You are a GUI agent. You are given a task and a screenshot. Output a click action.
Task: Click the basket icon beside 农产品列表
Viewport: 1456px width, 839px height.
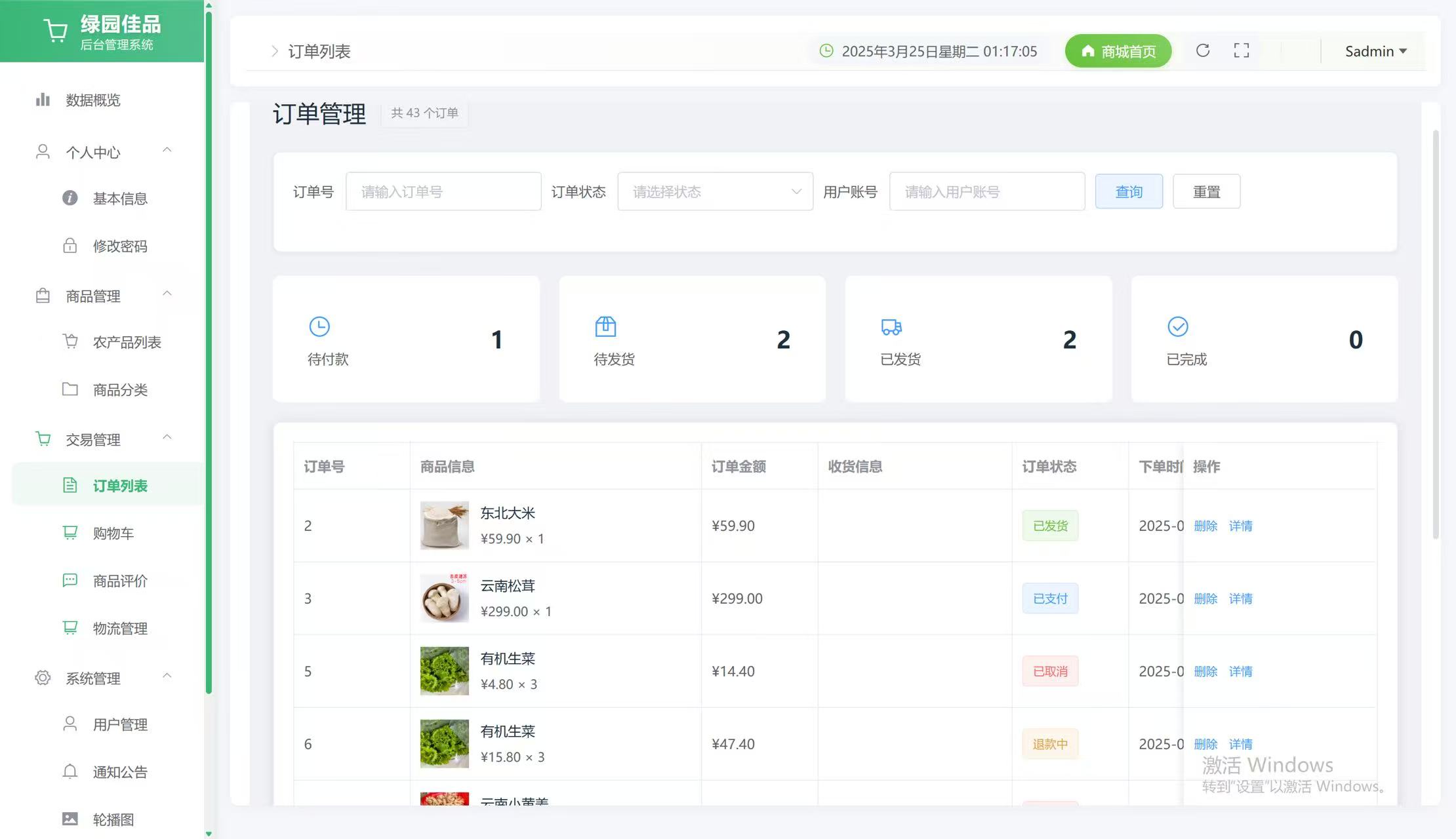click(70, 341)
